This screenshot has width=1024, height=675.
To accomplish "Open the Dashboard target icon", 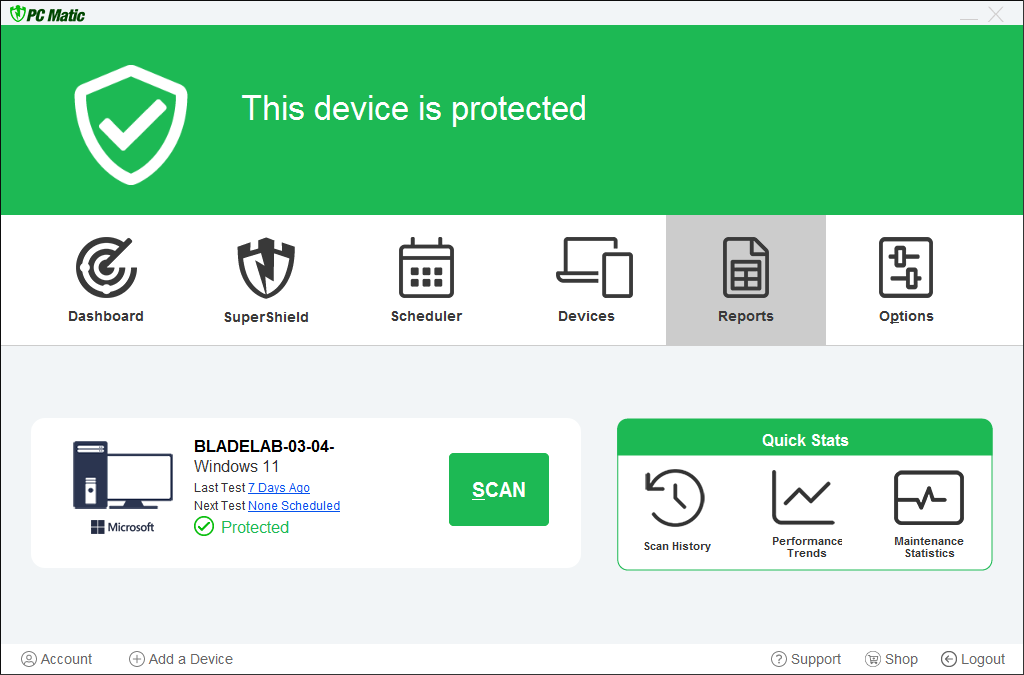I will pyautogui.click(x=106, y=268).
